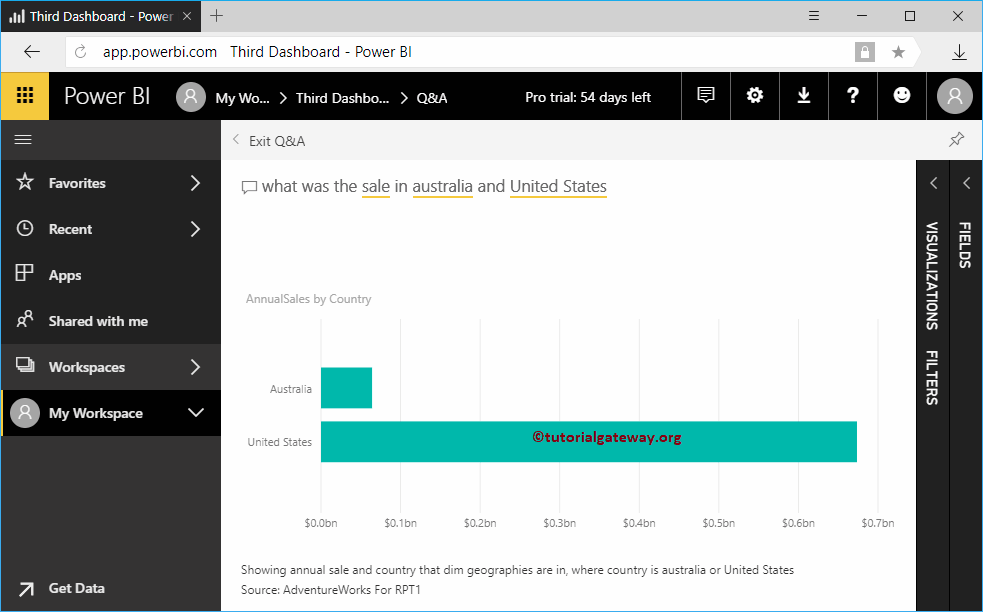The image size is (983, 612).
Task: Pin the visual with pushpin icon
Action: click(957, 140)
